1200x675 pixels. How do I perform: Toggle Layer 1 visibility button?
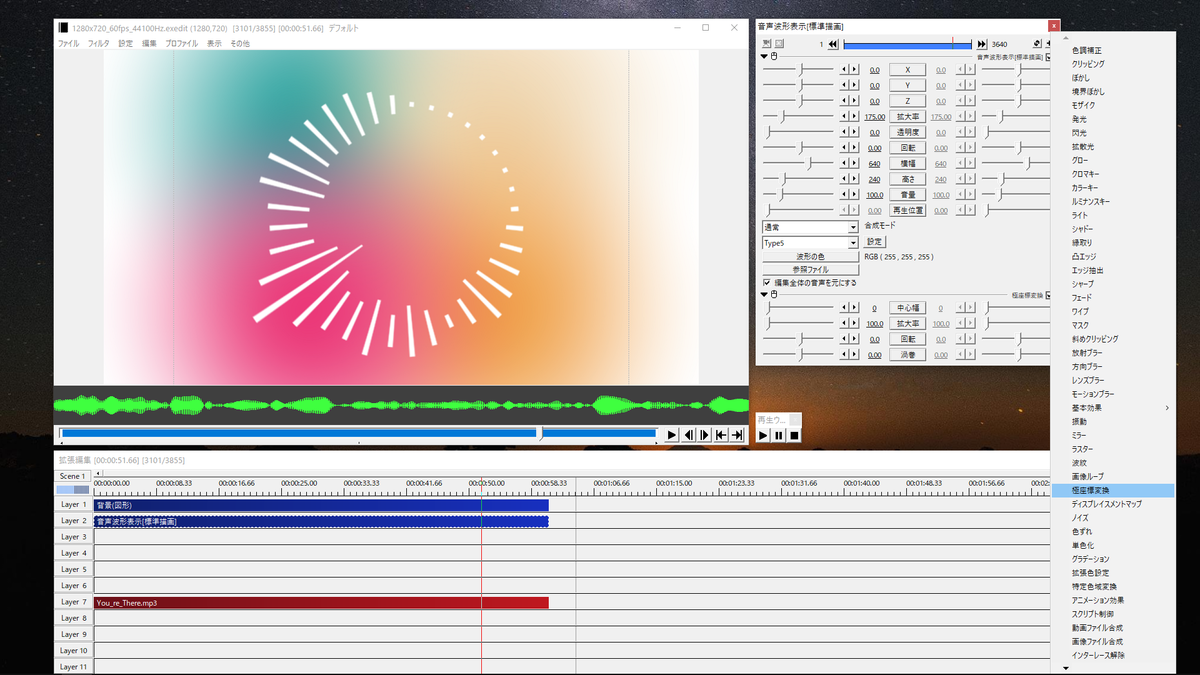pyautogui.click(x=74, y=505)
